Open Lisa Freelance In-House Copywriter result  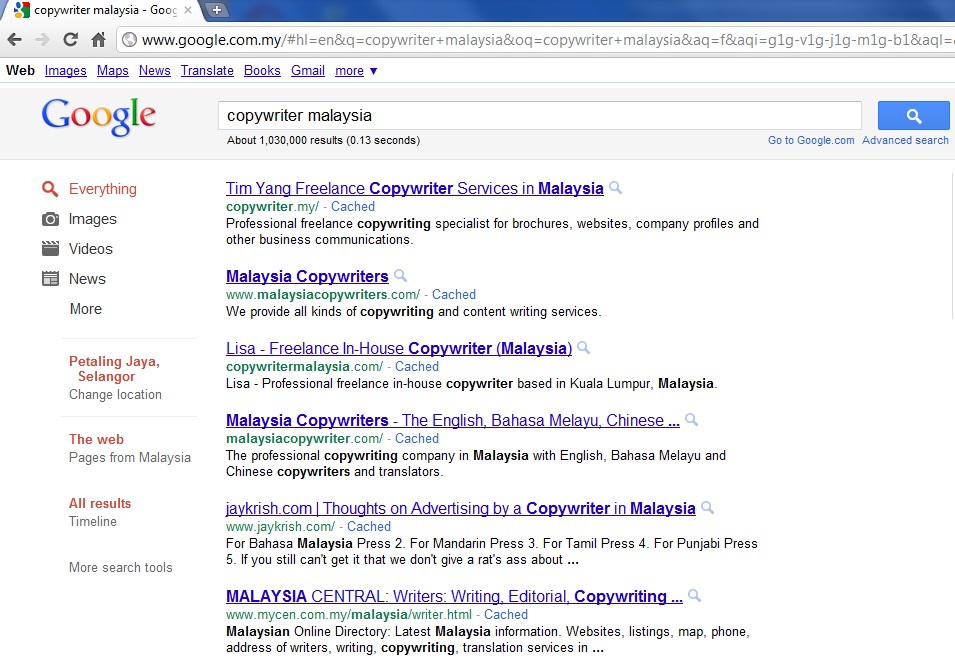point(399,348)
